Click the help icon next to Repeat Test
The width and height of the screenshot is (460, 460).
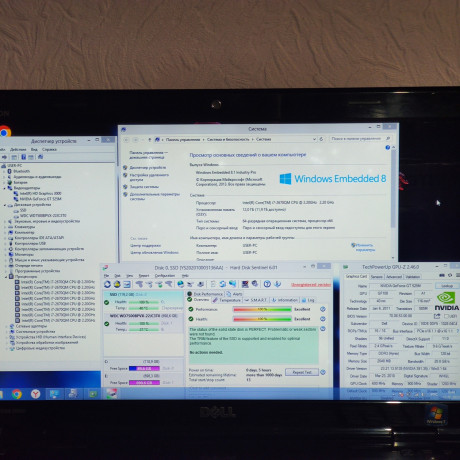(323, 372)
